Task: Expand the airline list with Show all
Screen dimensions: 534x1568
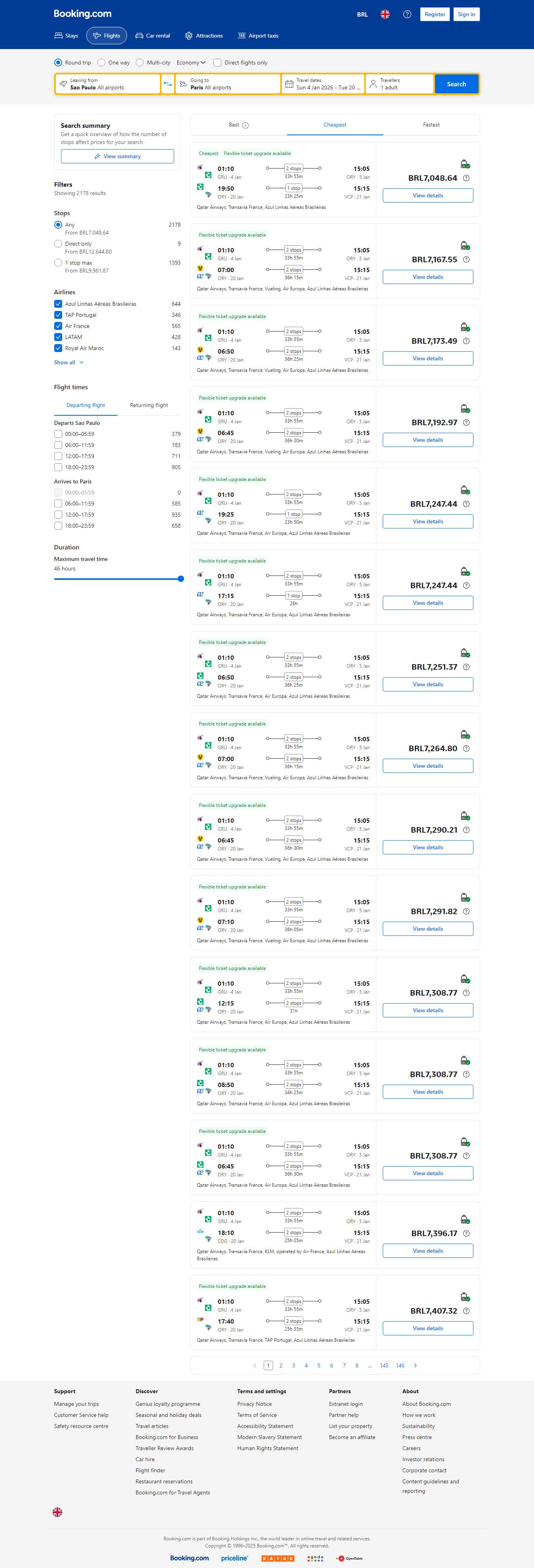Action: coord(69,362)
